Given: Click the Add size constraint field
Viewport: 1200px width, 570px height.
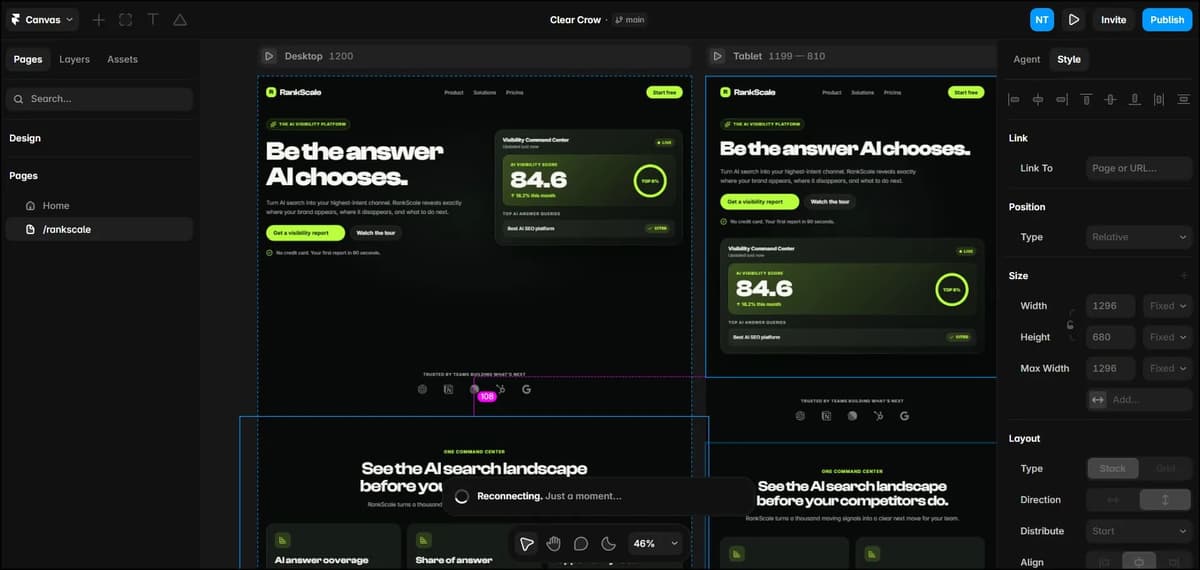Looking at the screenshot, I should point(1139,399).
